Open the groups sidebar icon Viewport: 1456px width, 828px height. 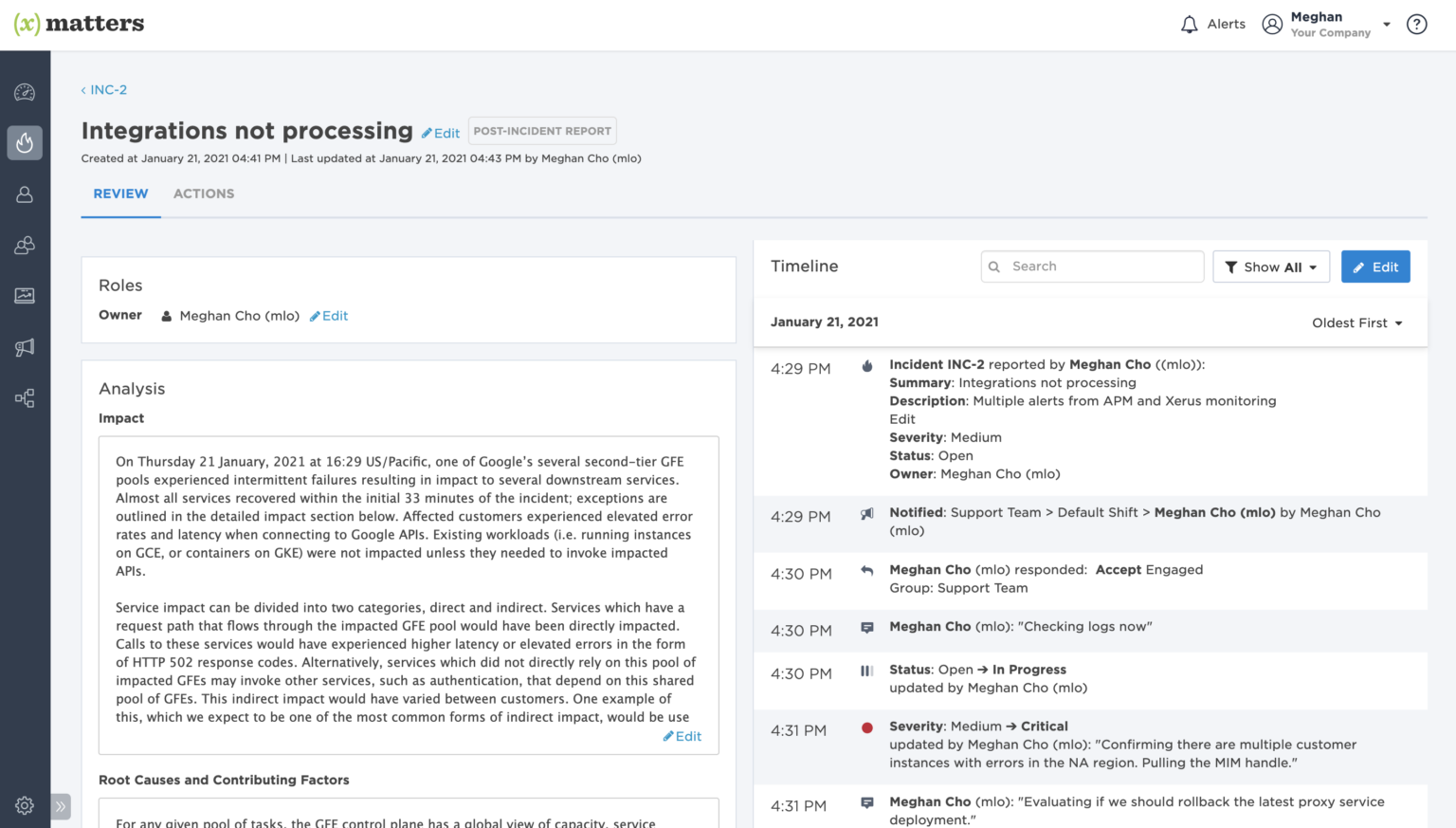coord(25,246)
